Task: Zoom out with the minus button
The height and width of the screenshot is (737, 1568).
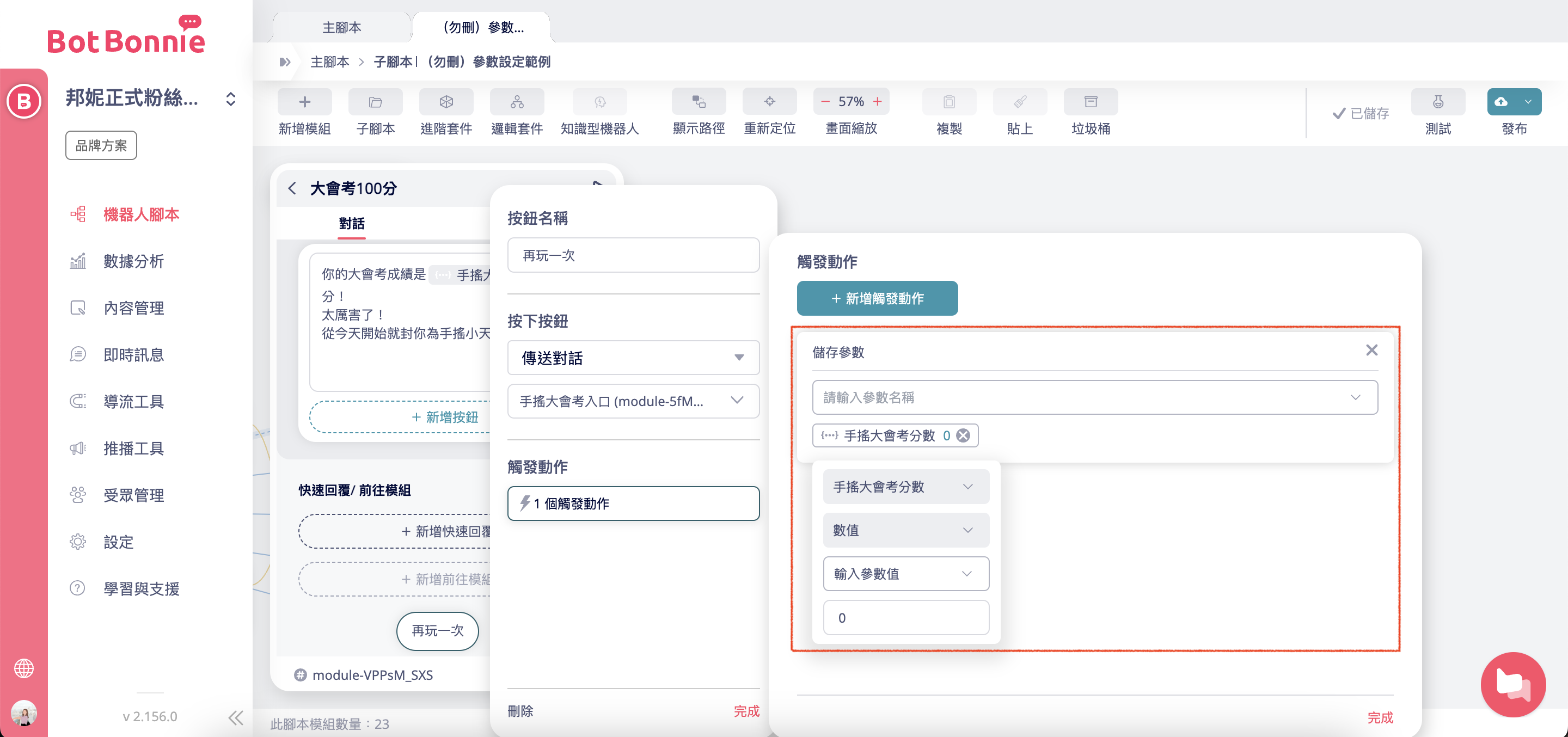Action: (825, 102)
